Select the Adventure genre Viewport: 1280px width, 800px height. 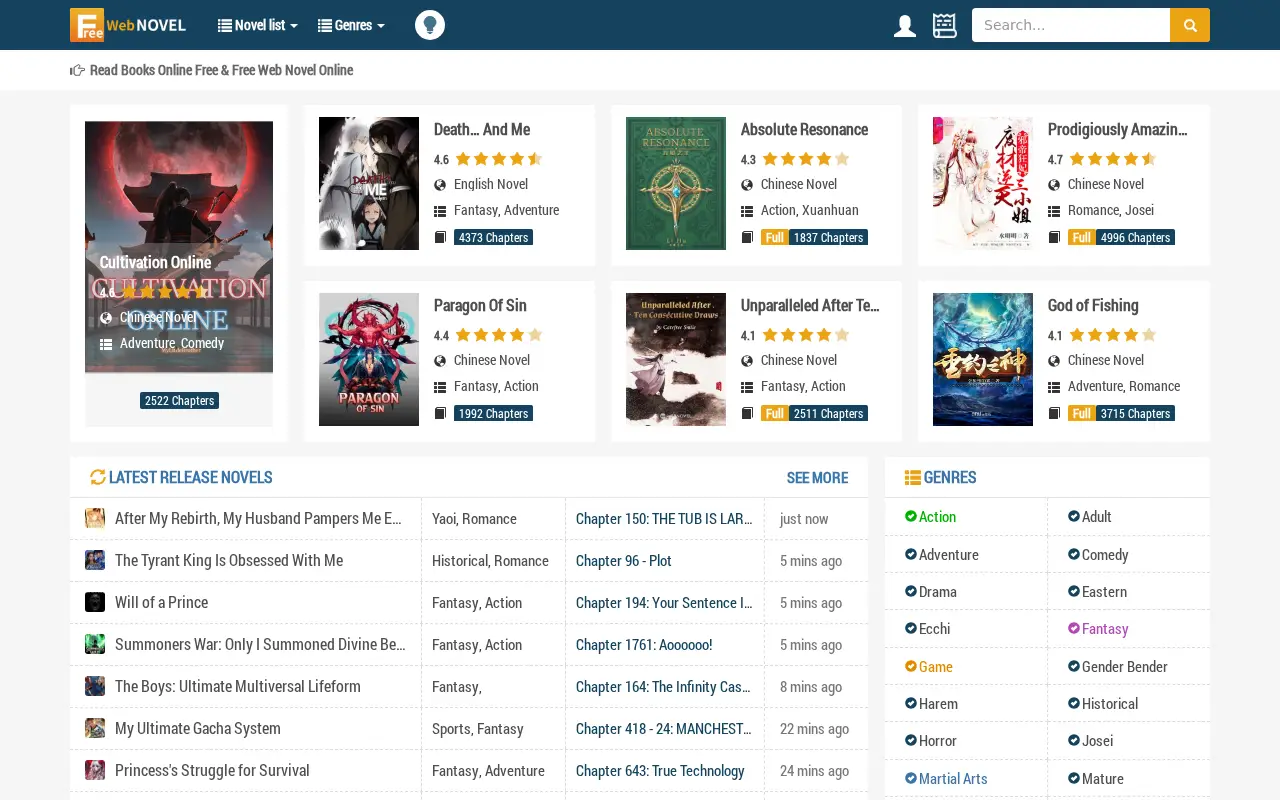[x=942, y=555]
